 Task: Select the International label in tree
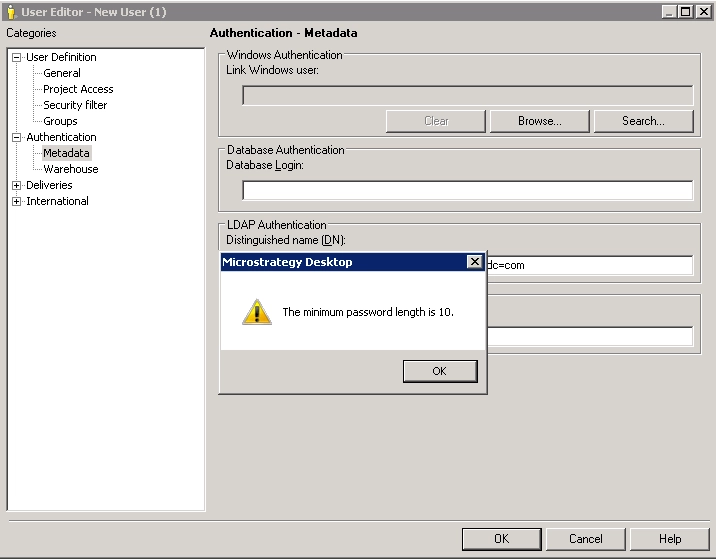(x=57, y=201)
